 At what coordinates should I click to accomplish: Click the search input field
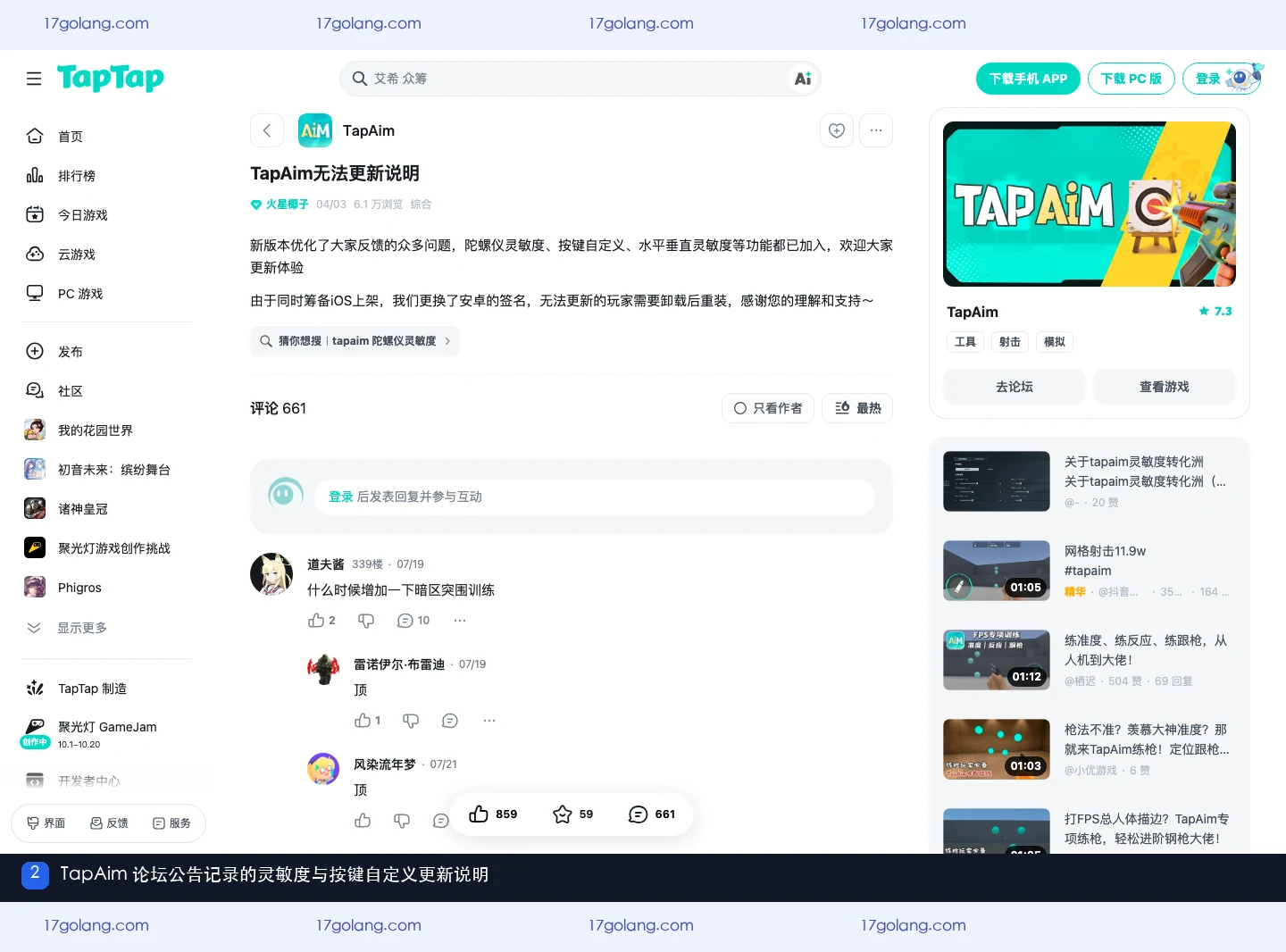[x=580, y=79]
